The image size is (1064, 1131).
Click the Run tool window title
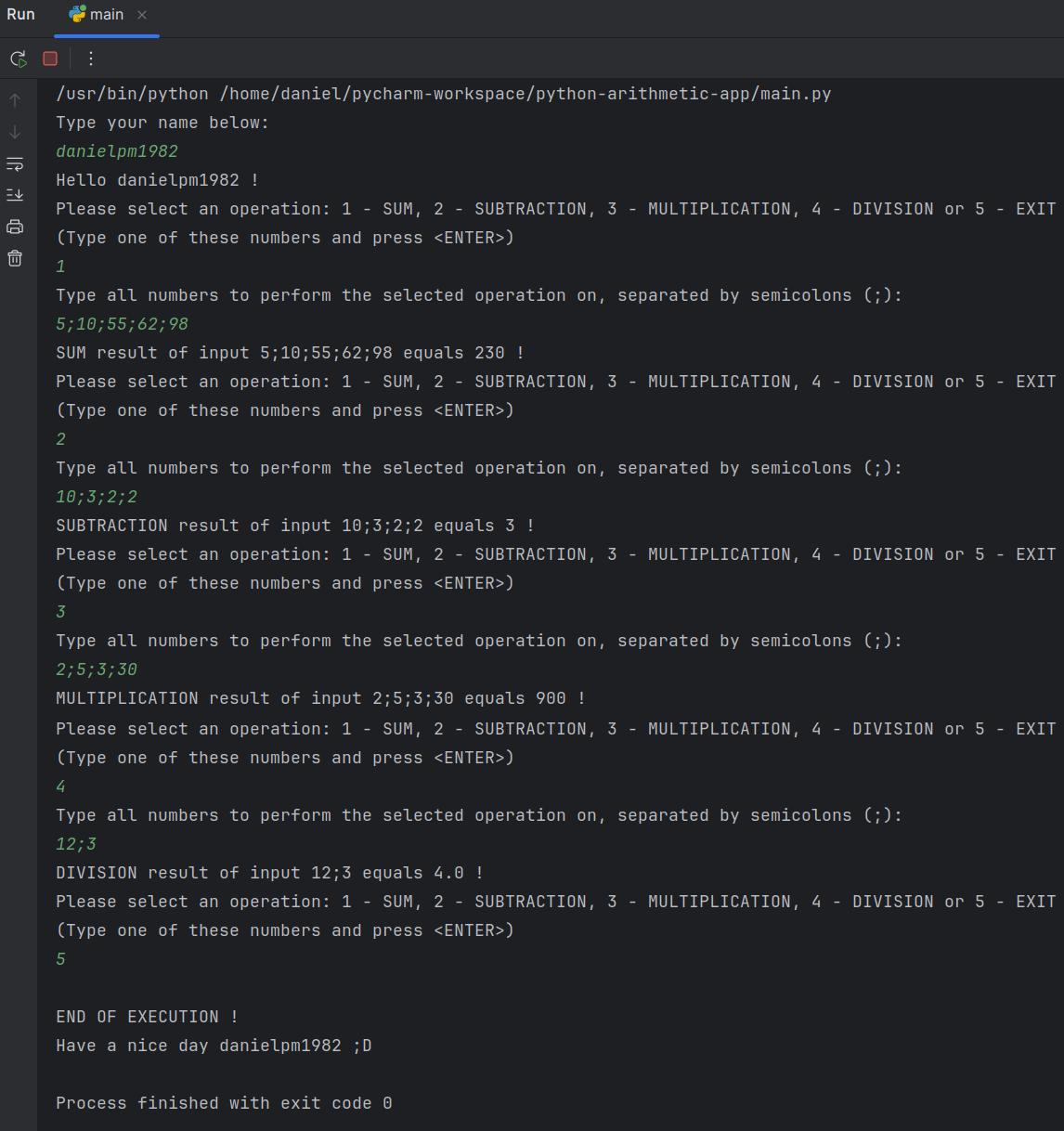pyautogui.click(x=20, y=15)
